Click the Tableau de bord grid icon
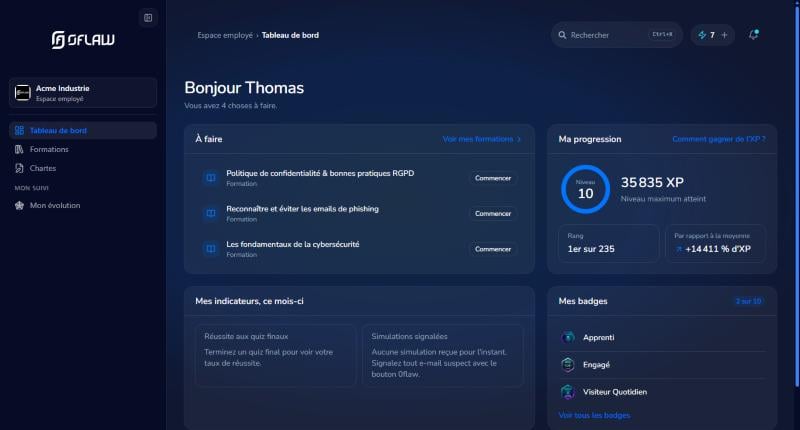 (19, 131)
